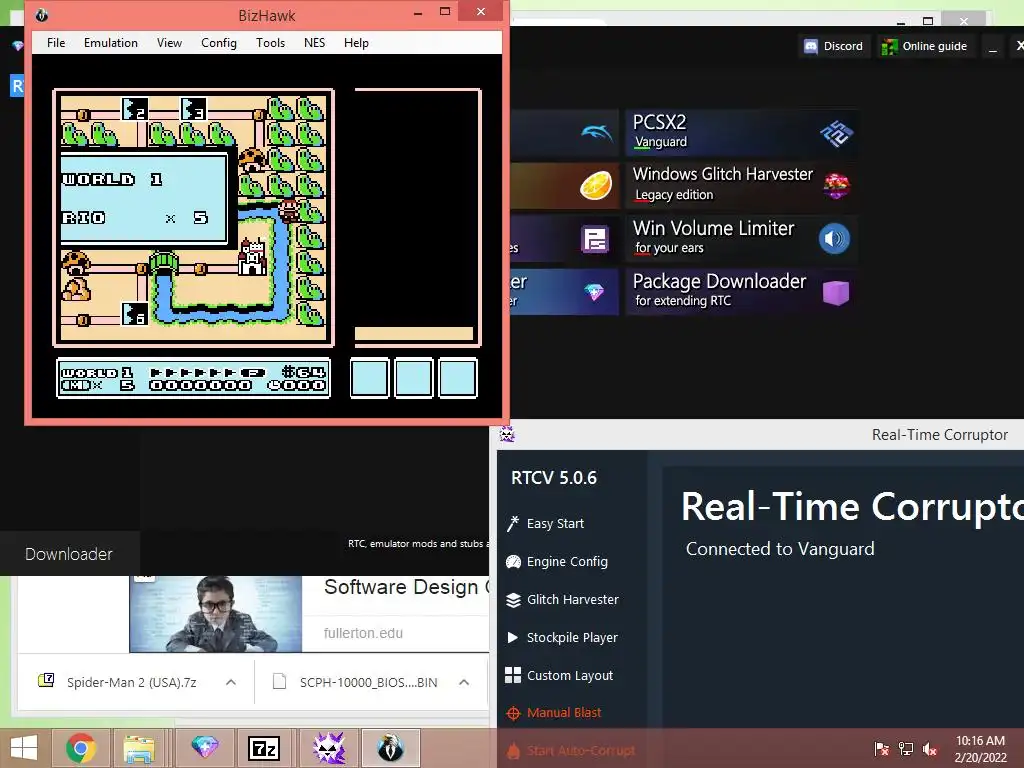Open 7-Zip from the taskbar
The width and height of the screenshot is (1024, 768).
tap(264, 748)
